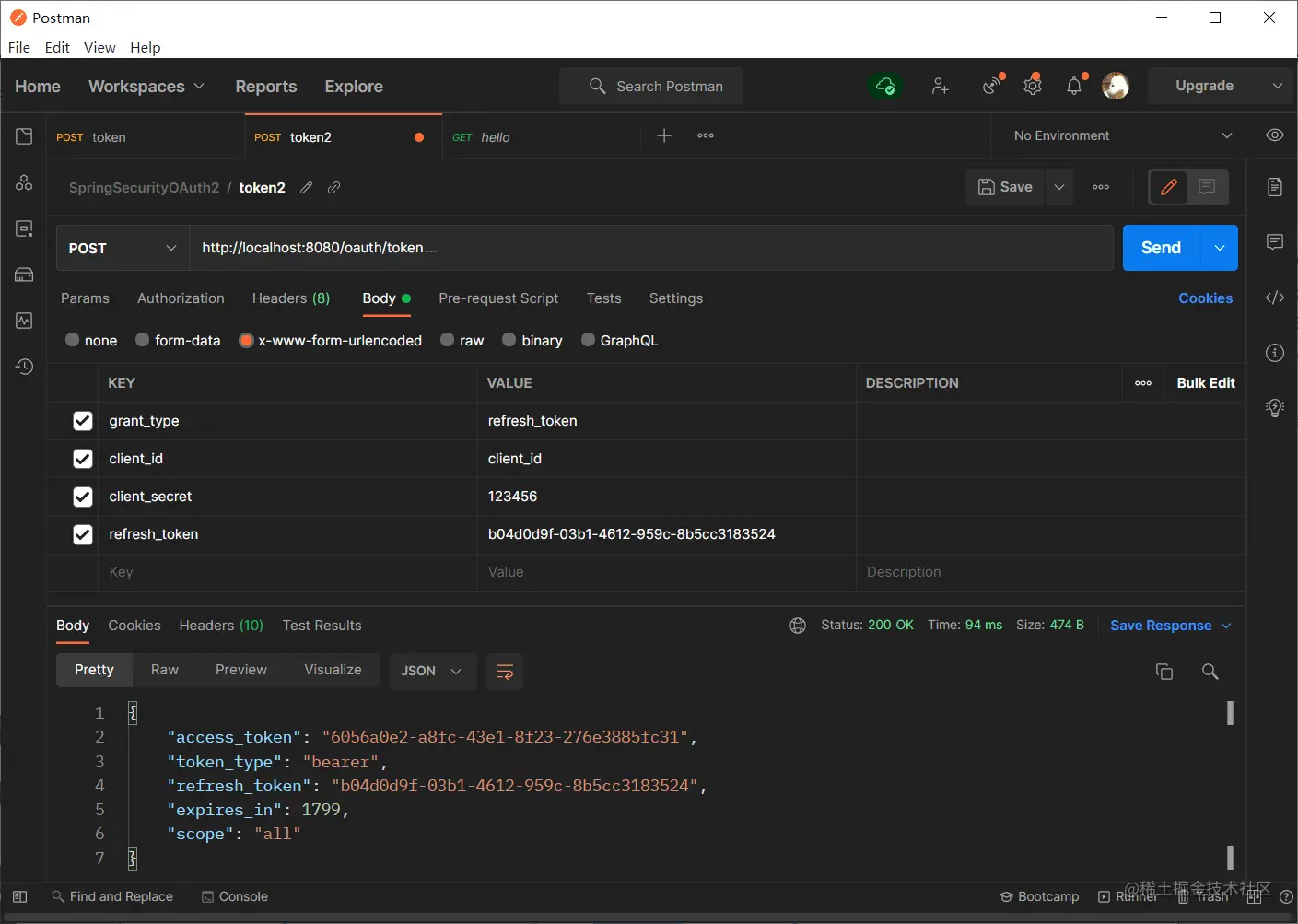This screenshot has width=1298, height=924.
Task: Open Collections in the left sidebar
Action: (24, 136)
